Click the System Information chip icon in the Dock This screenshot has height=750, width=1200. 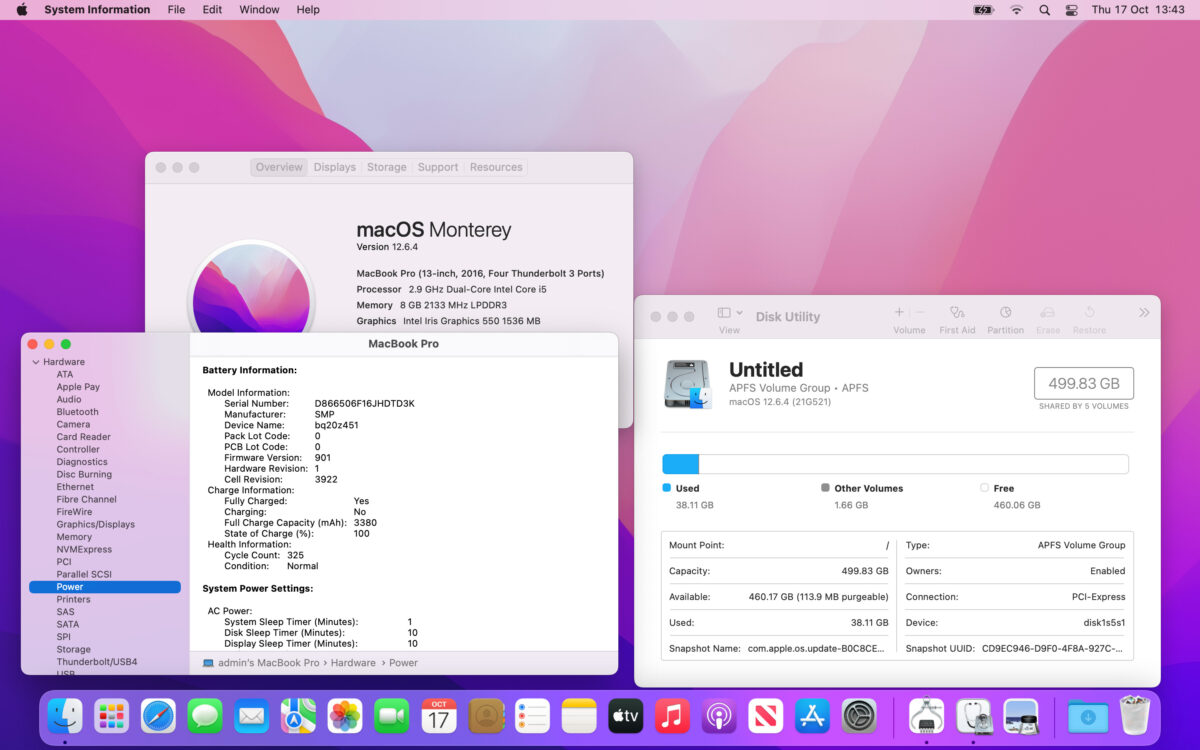(x=927, y=715)
